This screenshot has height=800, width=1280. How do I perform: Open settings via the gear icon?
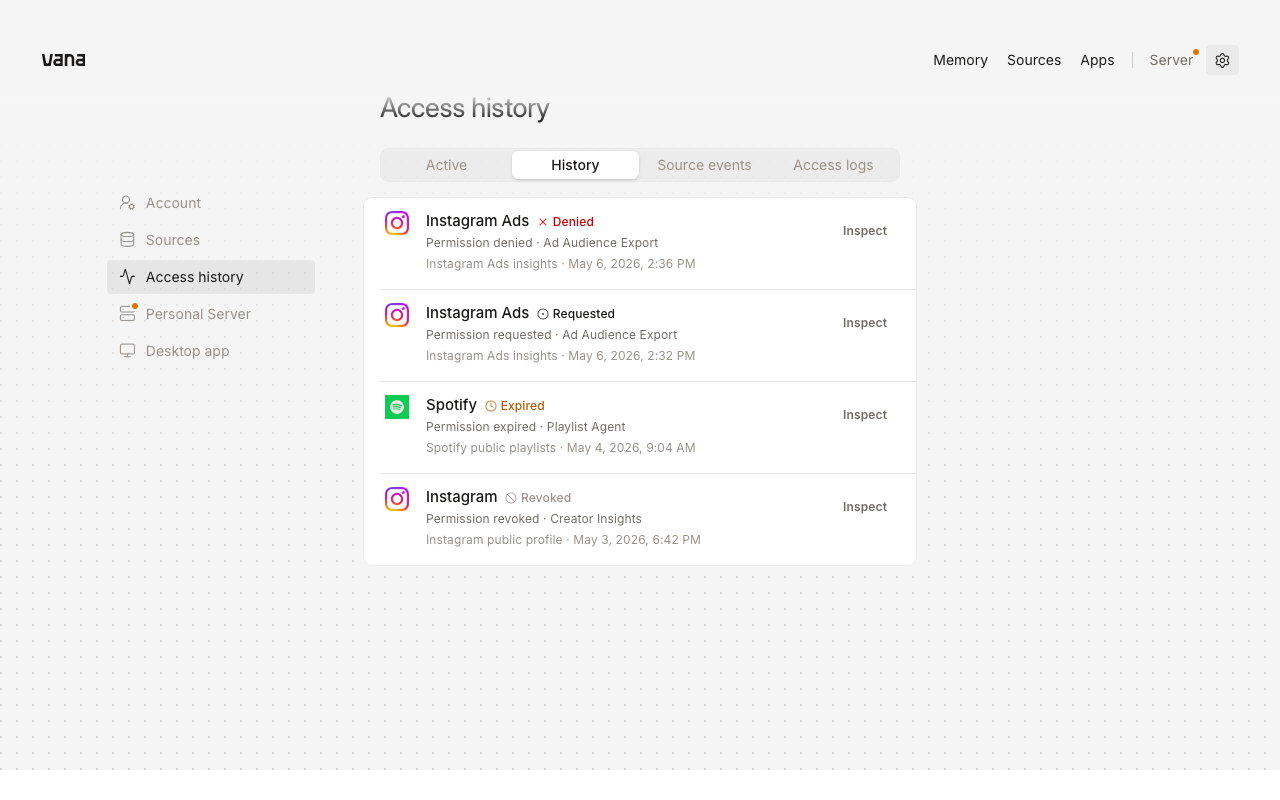coord(1222,60)
